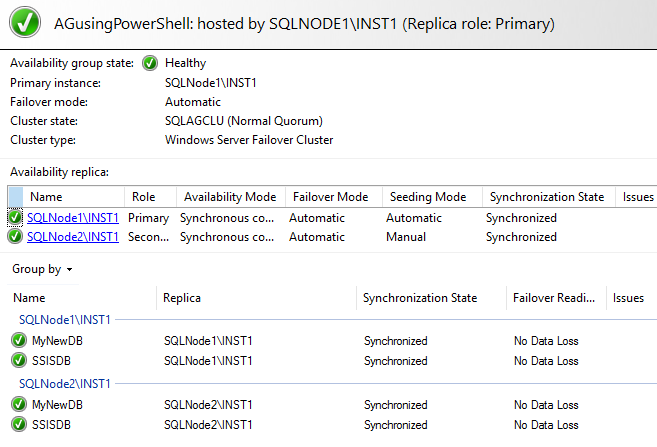
Task: Sort by Availability Mode column header
Action: 230,197
